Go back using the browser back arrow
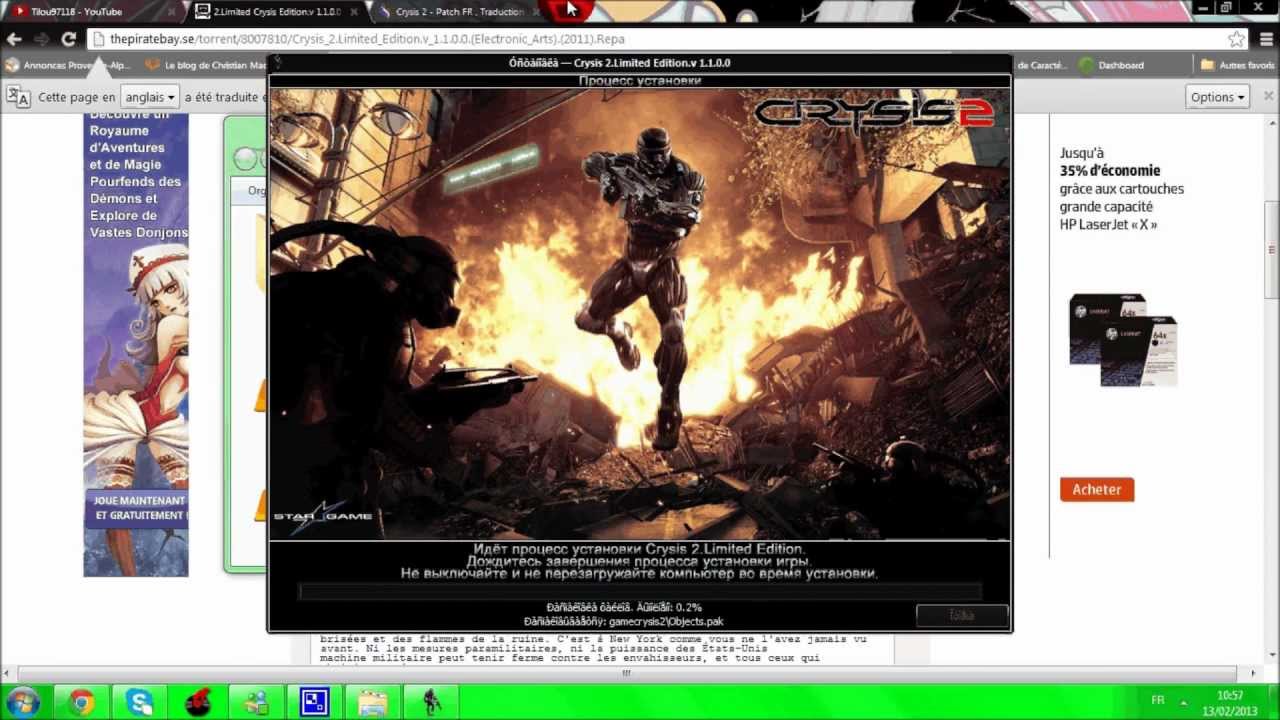Image resolution: width=1280 pixels, height=720 pixels. 14,39
